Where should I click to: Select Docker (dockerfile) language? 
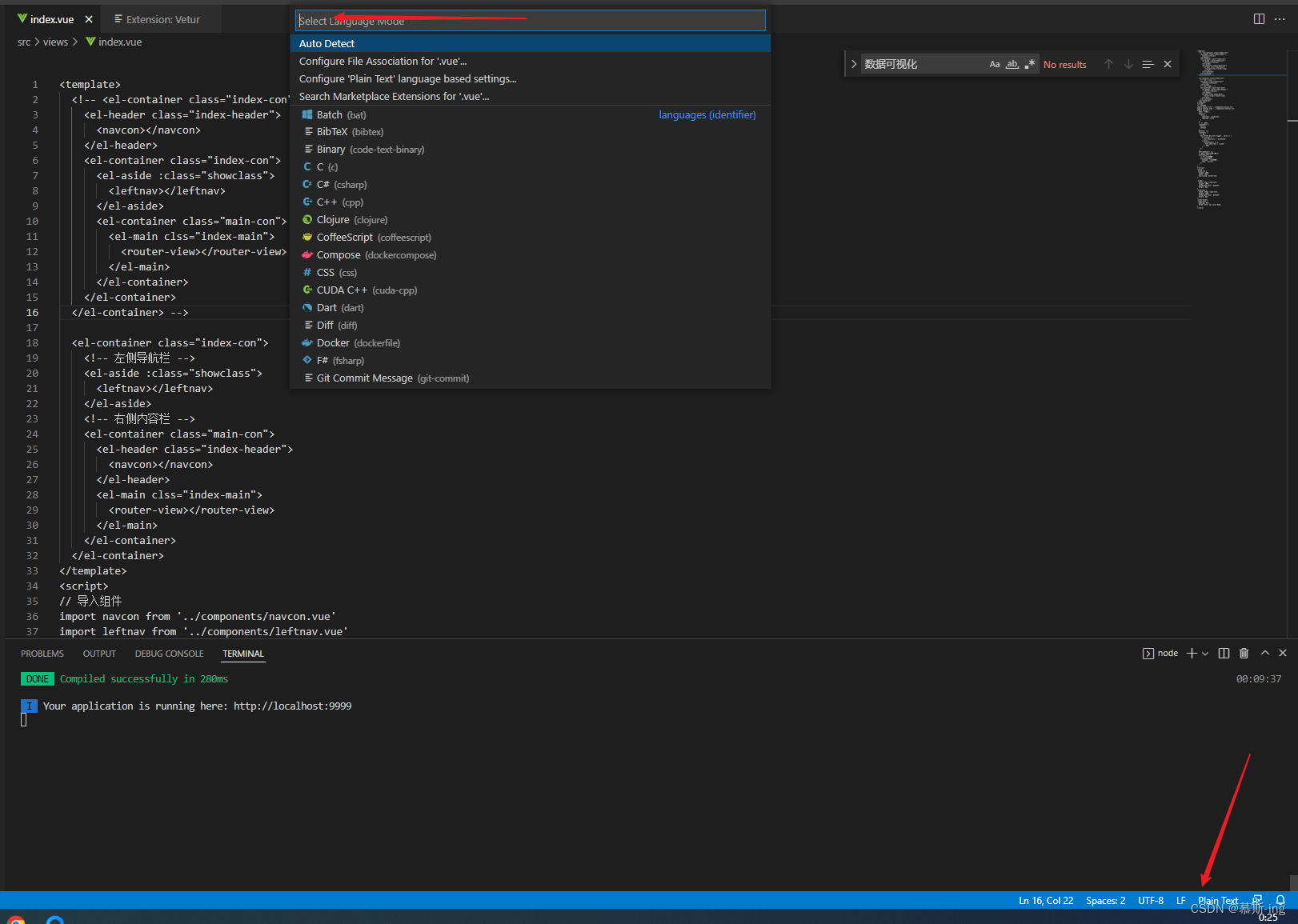click(531, 343)
